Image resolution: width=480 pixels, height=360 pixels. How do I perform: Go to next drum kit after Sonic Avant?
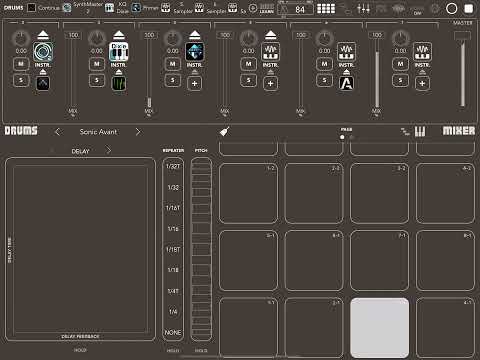(x=138, y=132)
